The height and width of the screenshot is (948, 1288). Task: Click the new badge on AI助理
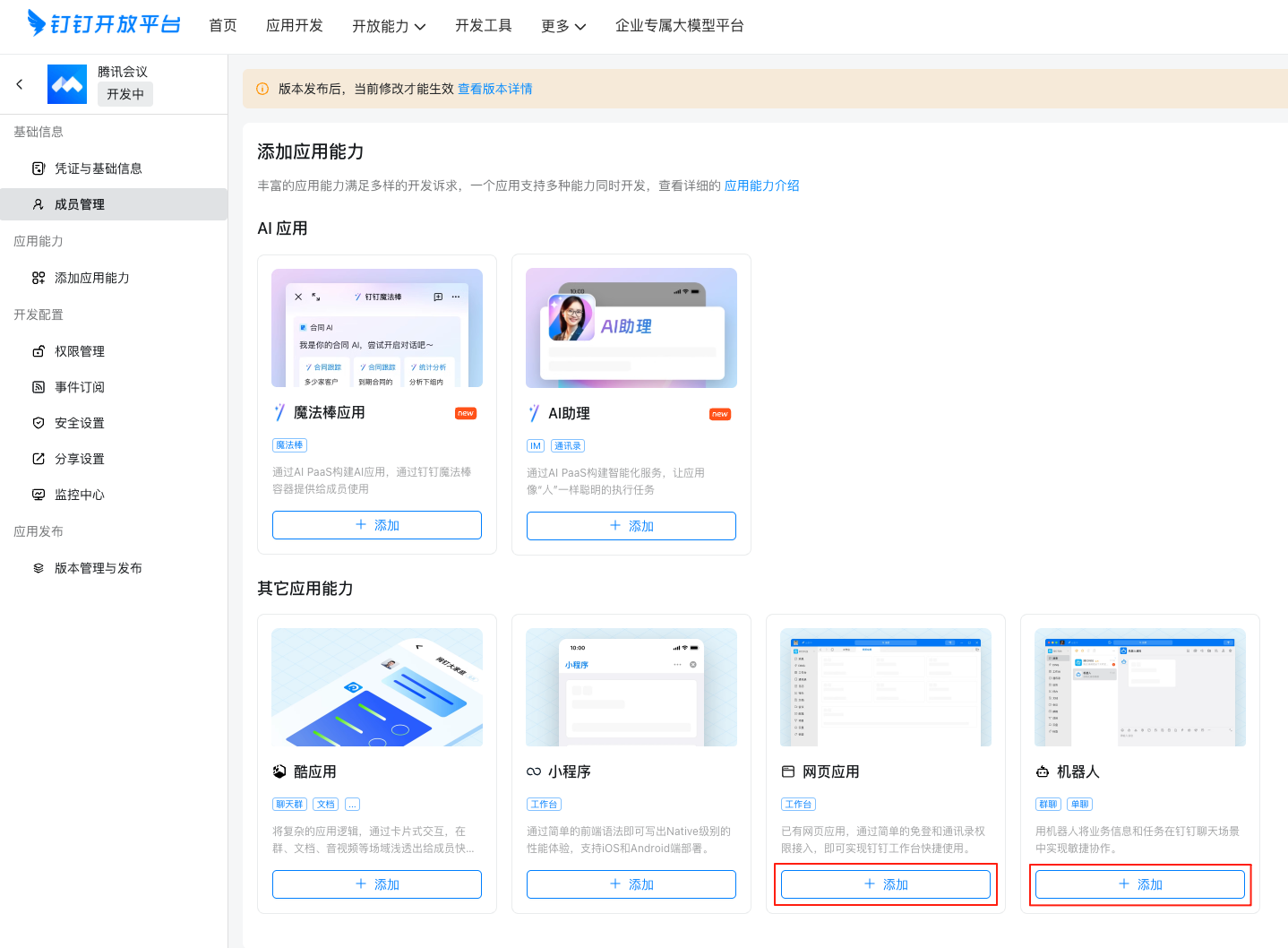(x=720, y=414)
